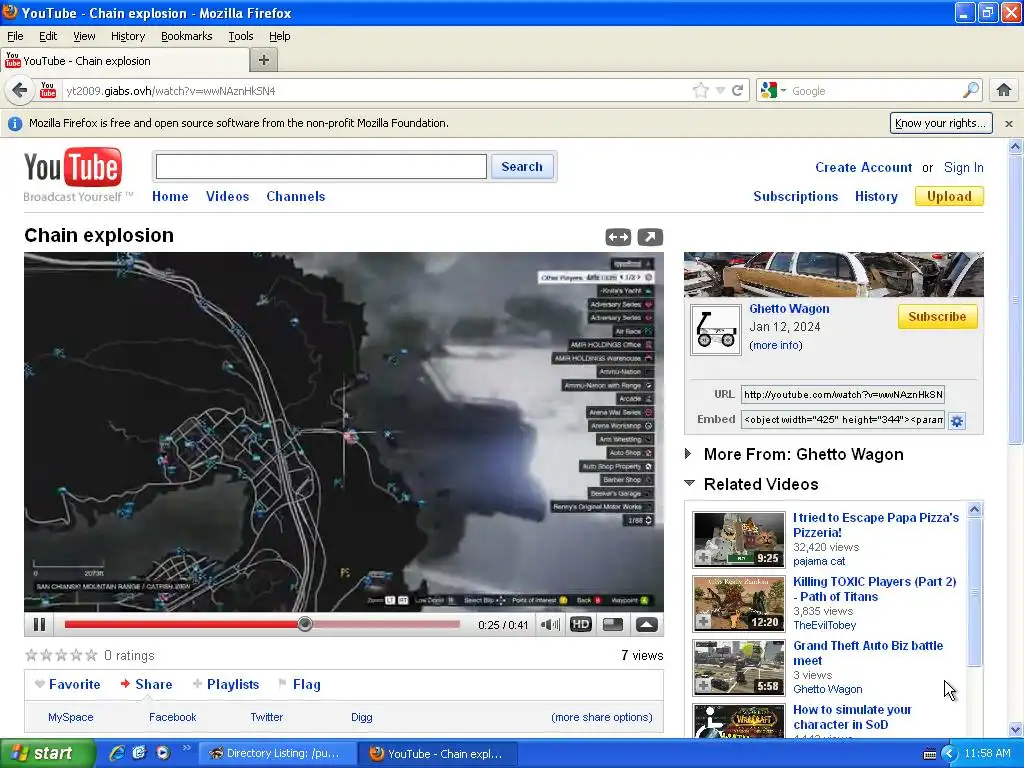Select the video URL text field
The width and height of the screenshot is (1024, 768).
pos(842,394)
